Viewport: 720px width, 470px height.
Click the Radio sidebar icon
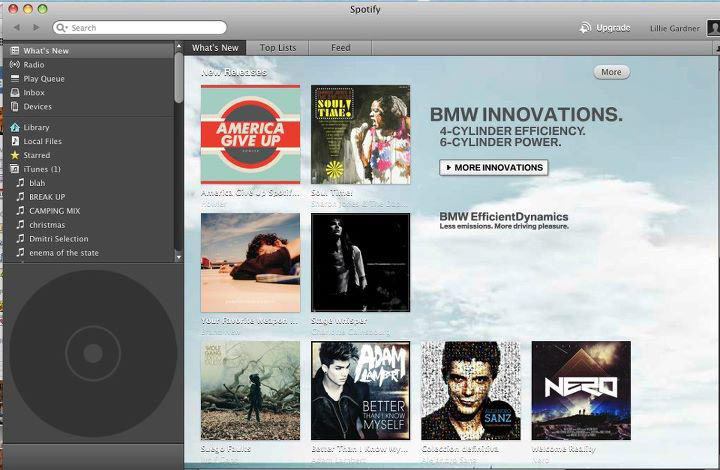click(15, 64)
